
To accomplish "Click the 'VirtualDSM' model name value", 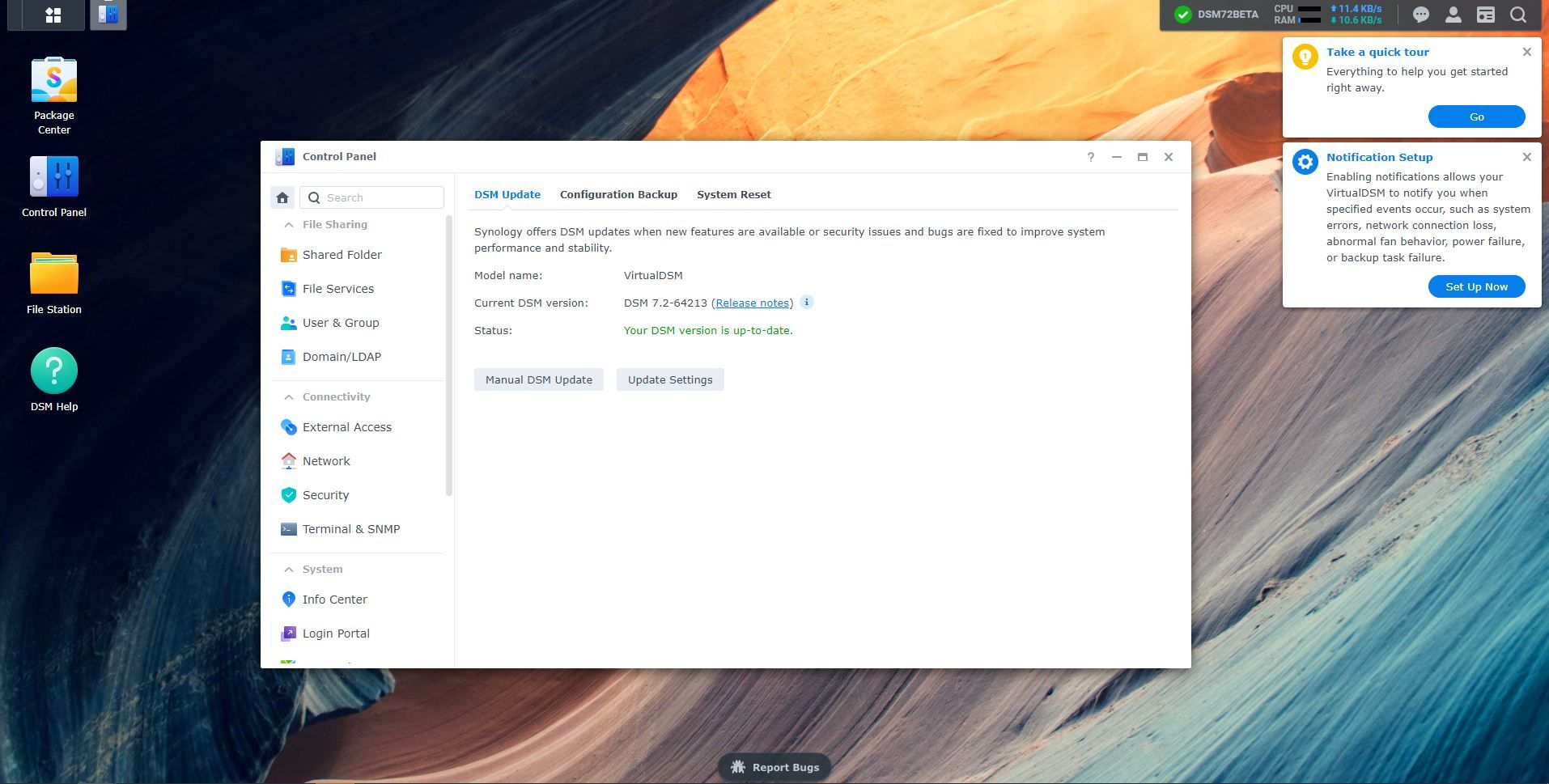I will click(x=653, y=275).
